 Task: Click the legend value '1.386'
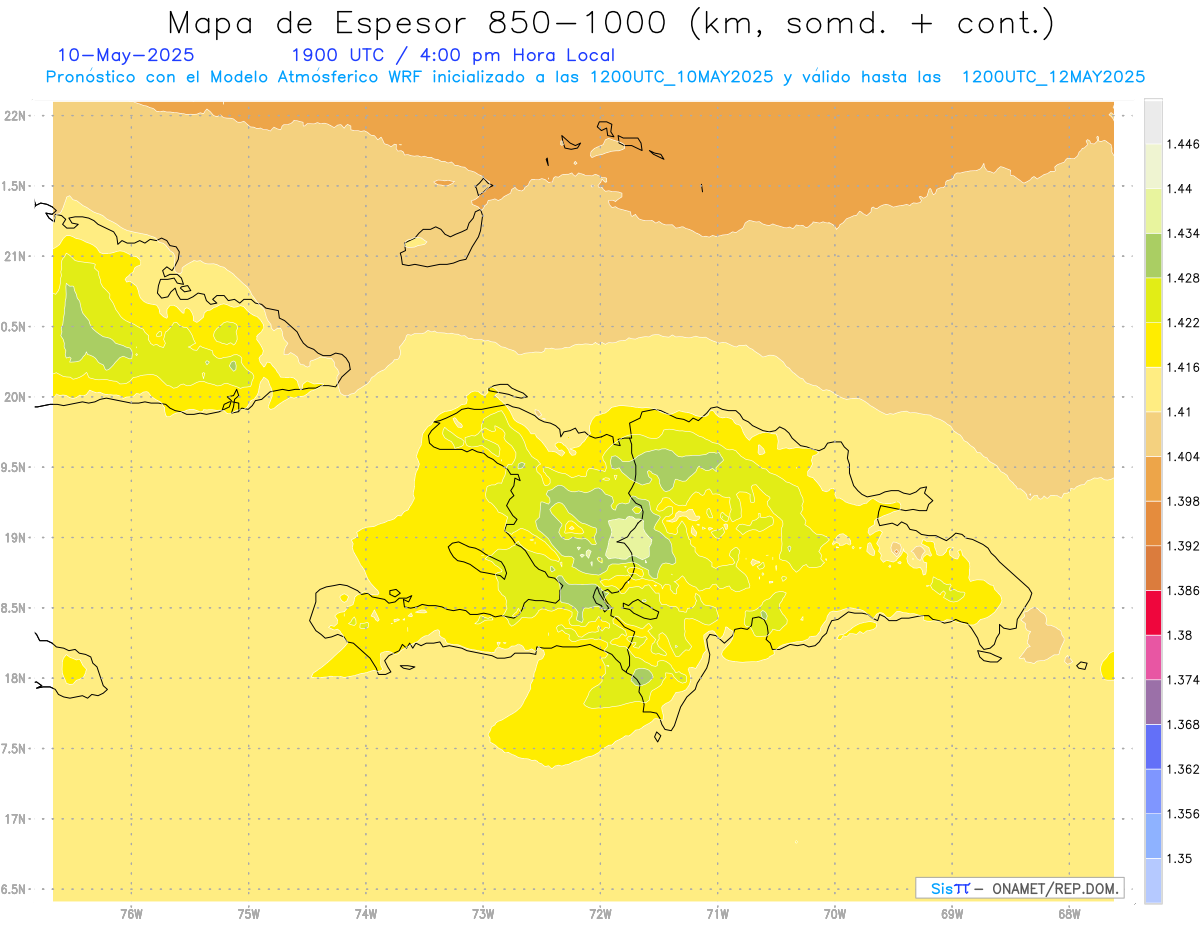(1185, 590)
